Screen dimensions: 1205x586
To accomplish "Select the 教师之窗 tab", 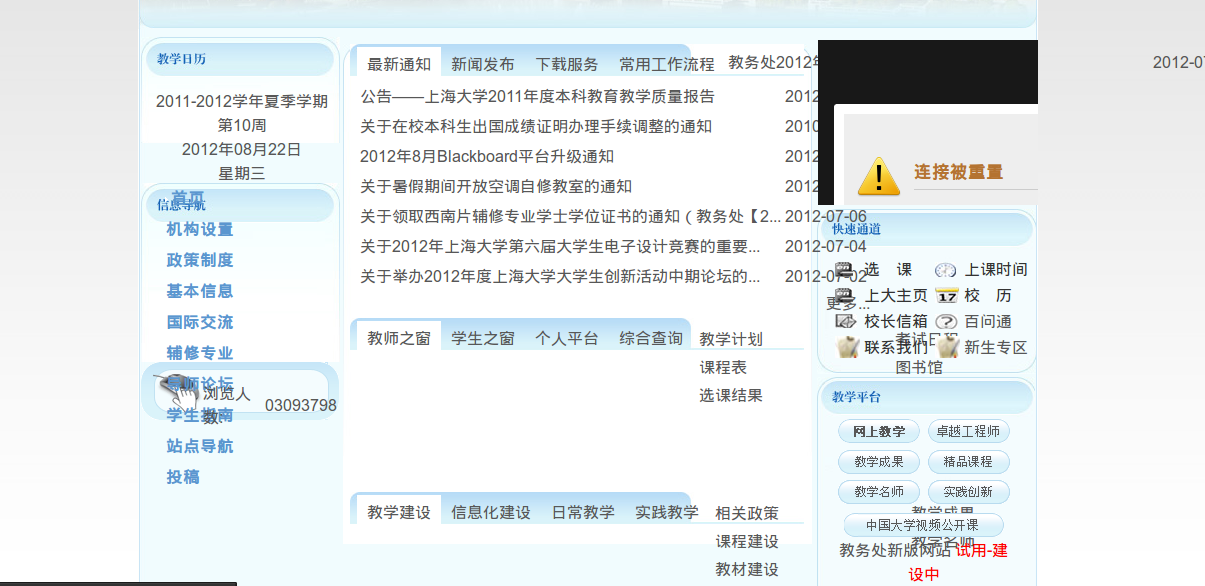I will pos(399,338).
